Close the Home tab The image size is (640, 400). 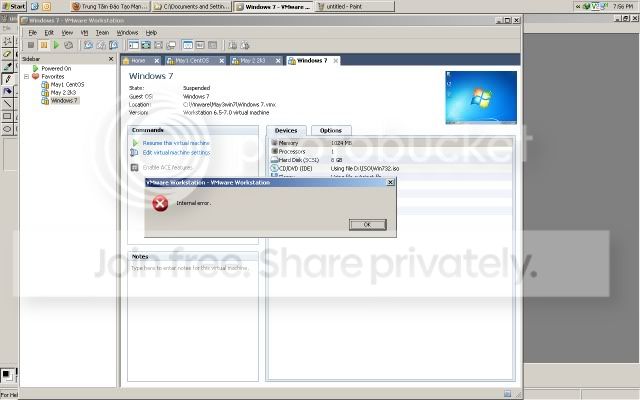coord(157,61)
